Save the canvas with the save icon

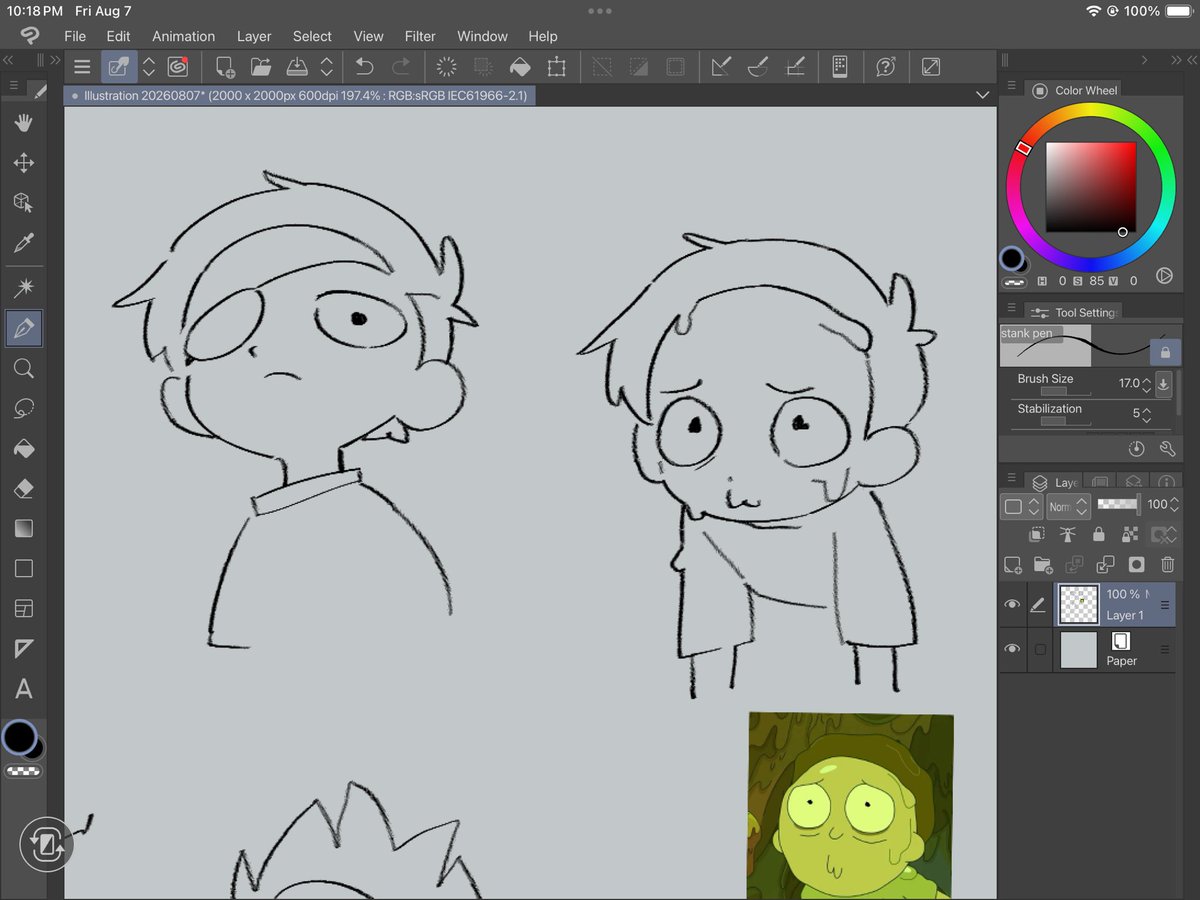tap(297, 67)
